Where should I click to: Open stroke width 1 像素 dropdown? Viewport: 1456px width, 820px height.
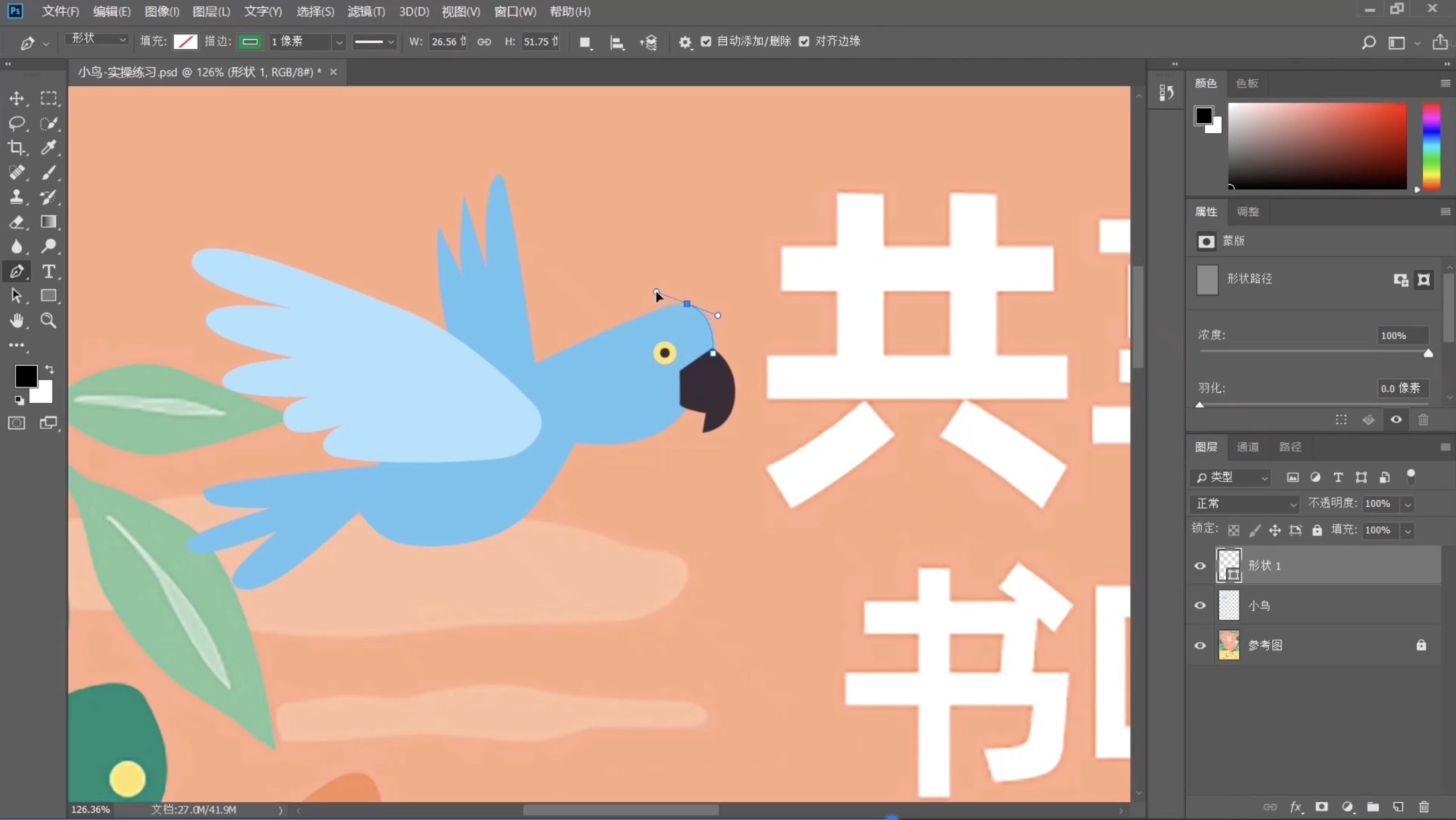click(339, 42)
